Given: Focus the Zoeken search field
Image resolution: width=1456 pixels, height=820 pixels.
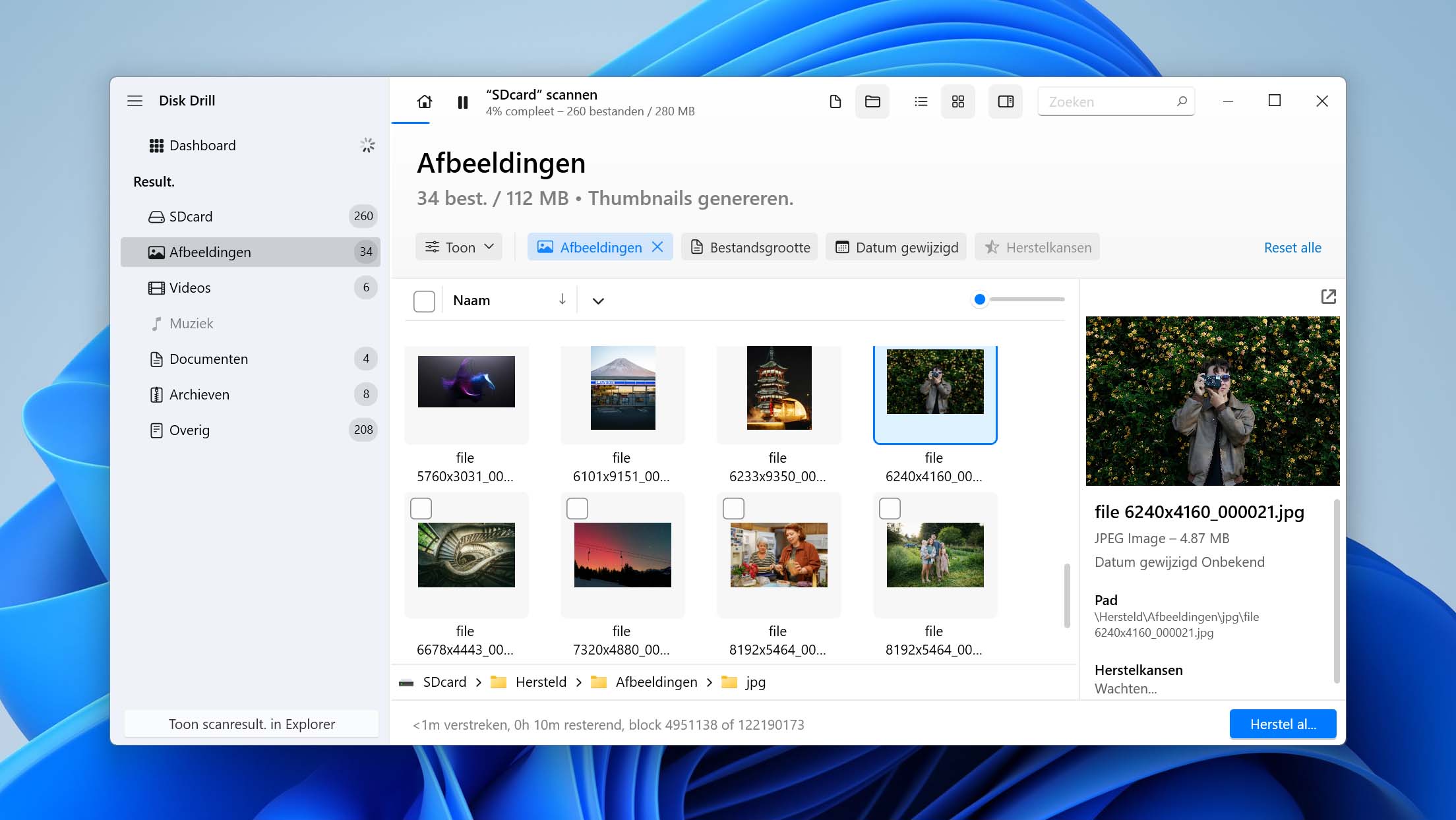Looking at the screenshot, I should click(x=1116, y=102).
